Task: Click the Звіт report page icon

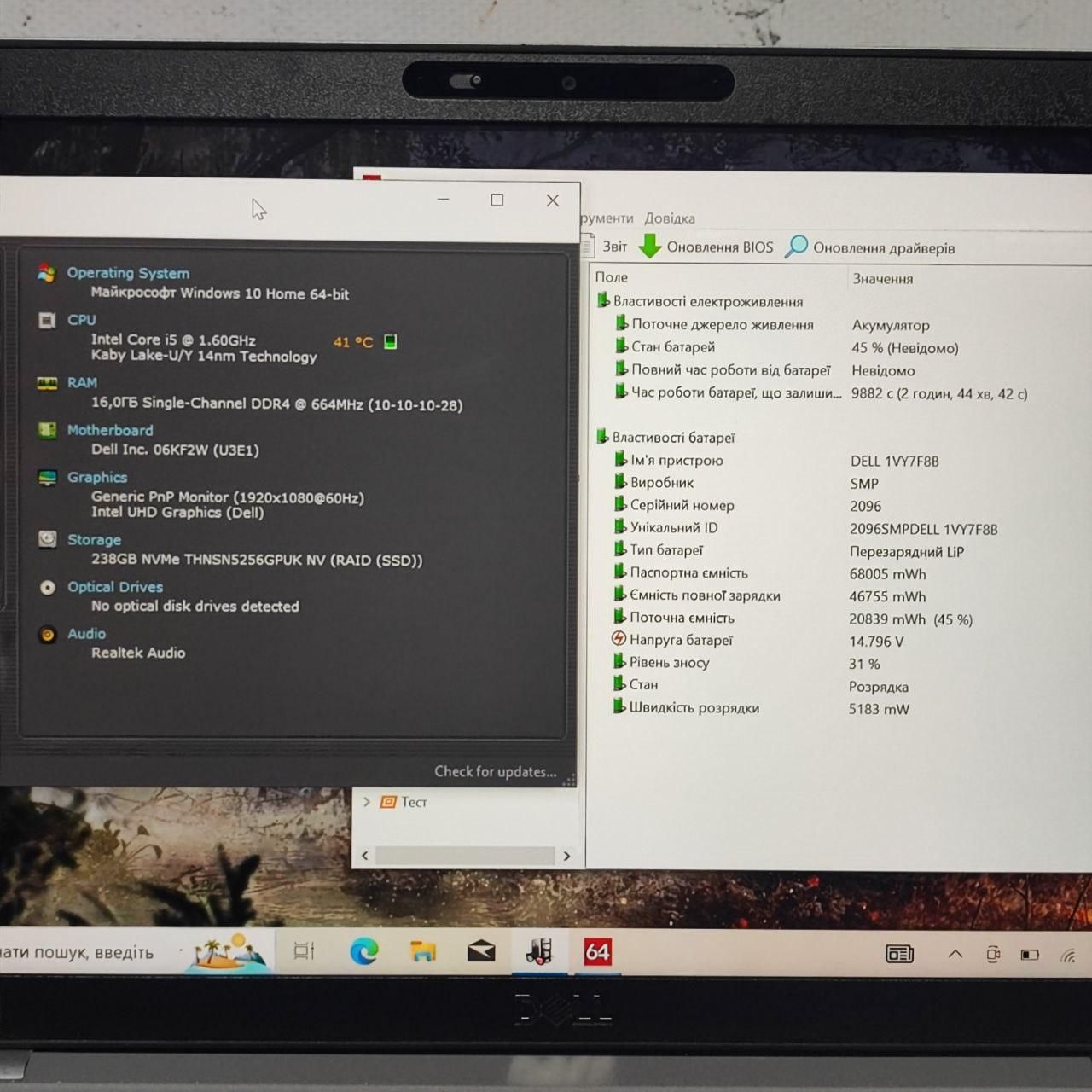Action: pos(589,247)
